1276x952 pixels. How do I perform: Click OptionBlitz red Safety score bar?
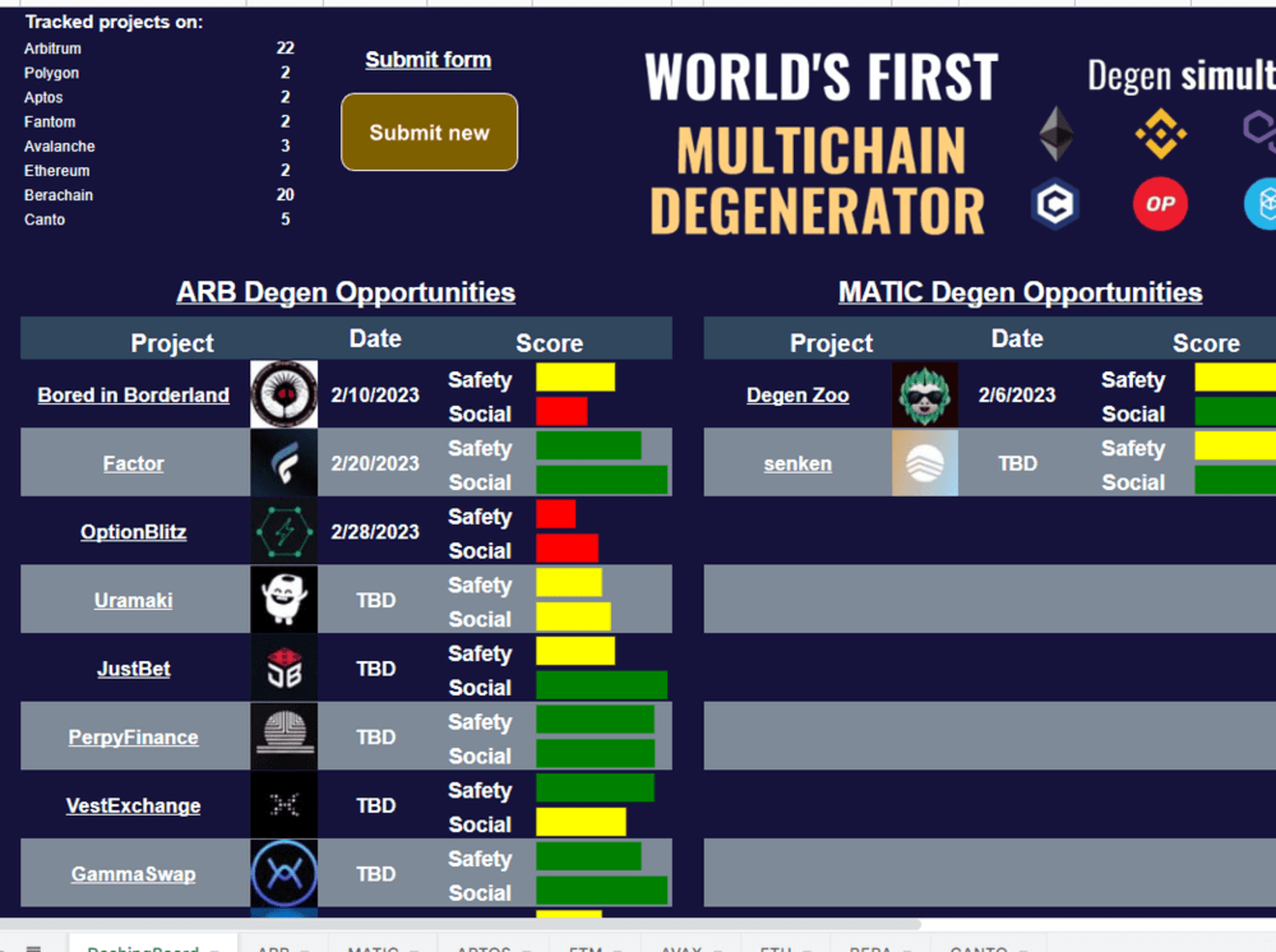(x=555, y=514)
